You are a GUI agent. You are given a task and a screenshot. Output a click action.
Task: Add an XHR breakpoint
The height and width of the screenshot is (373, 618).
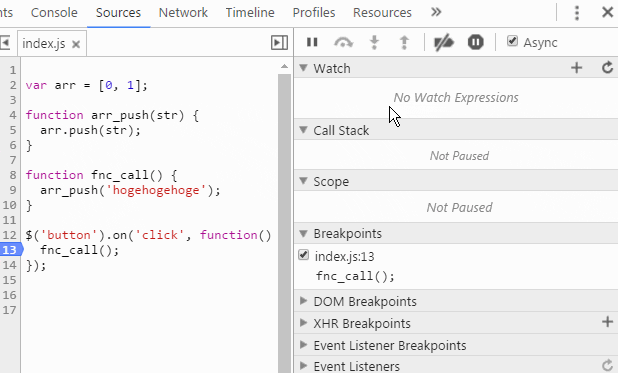tap(607, 322)
